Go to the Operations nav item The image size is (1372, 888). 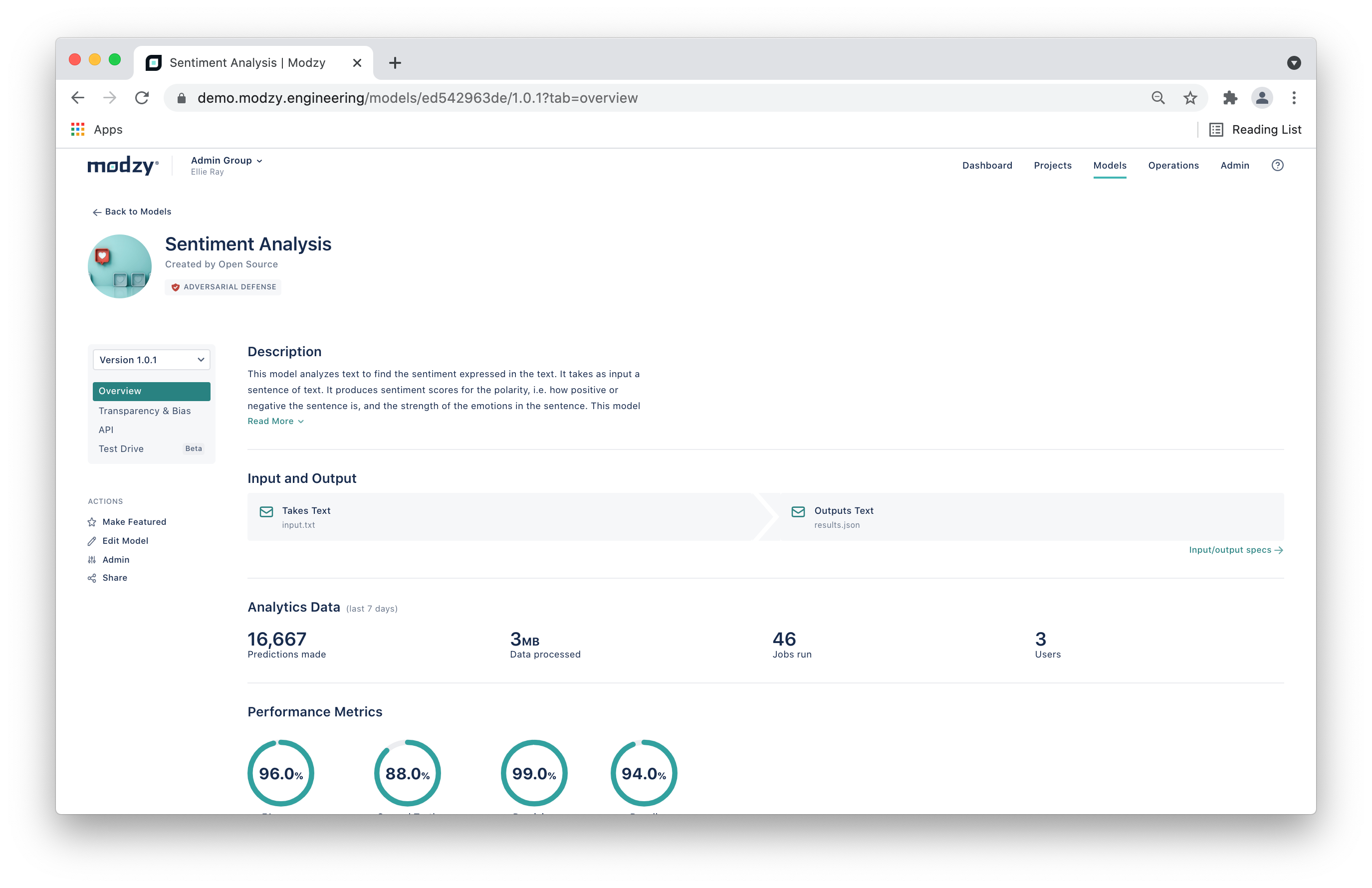click(1172, 166)
